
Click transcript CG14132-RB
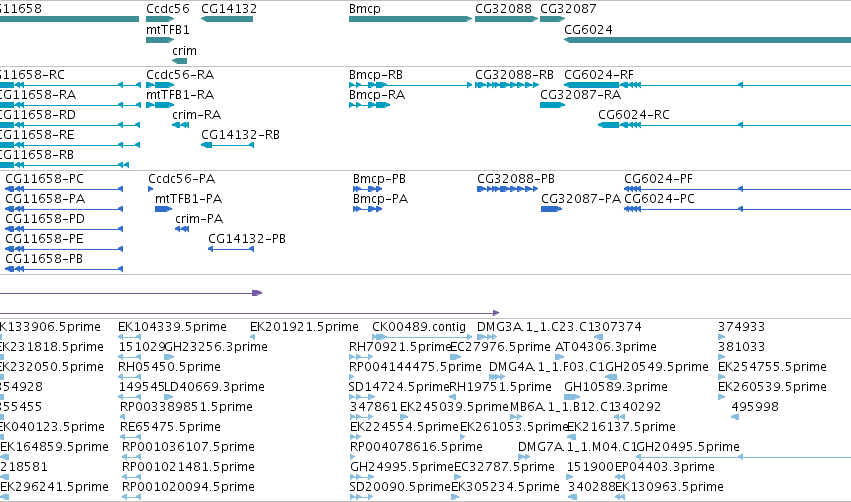click(x=240, y=135)
